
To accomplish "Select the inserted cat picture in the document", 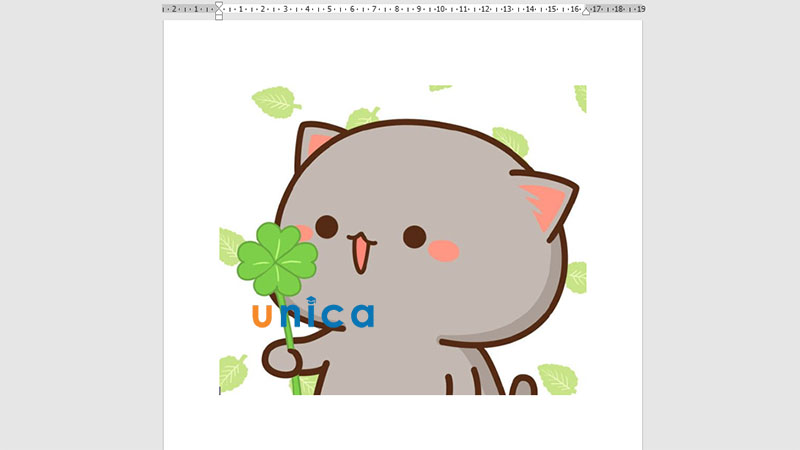I will coord(403,240).
